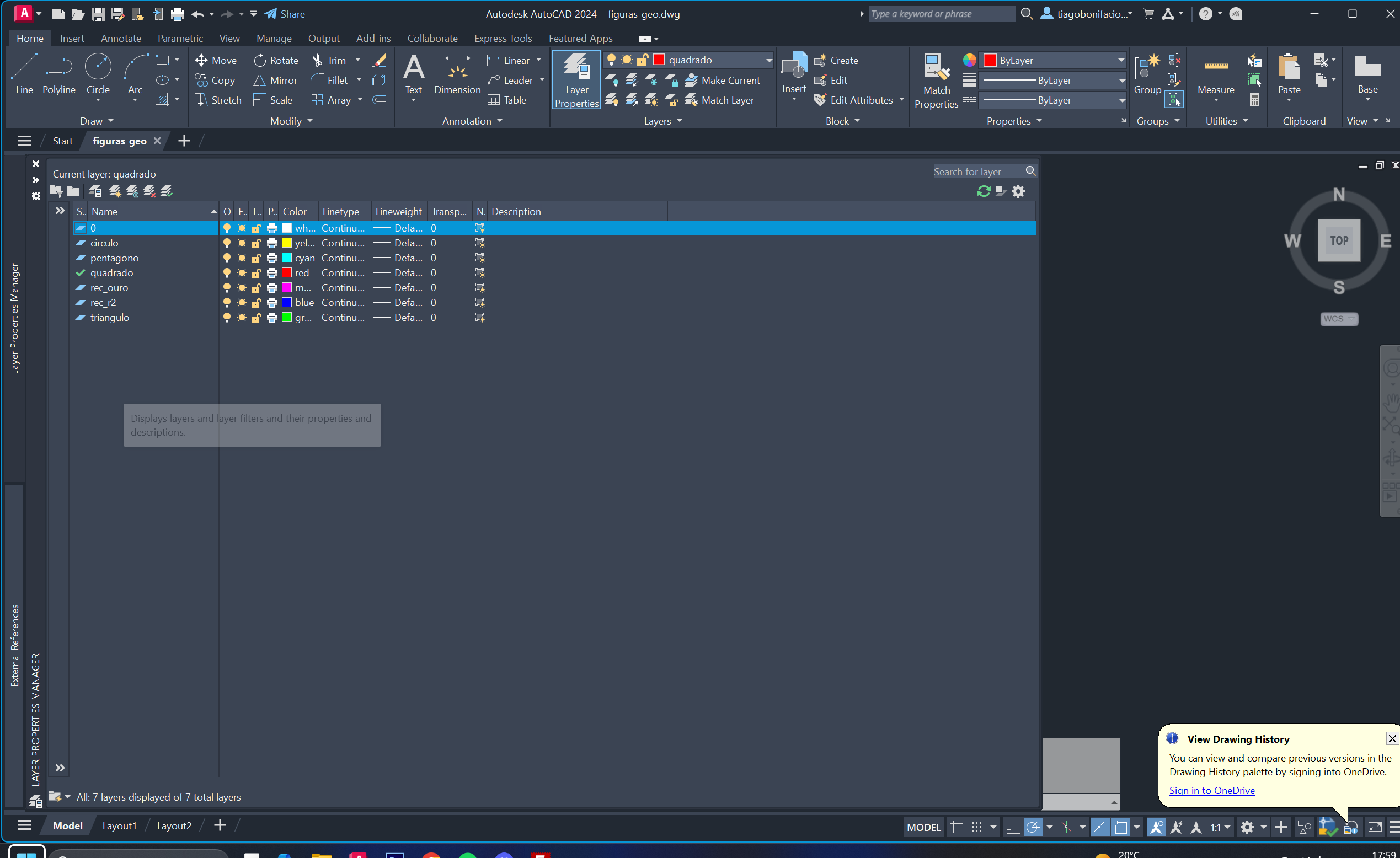
Task: Expand the ByLayer color dropdown
Action: [1120, 60]
